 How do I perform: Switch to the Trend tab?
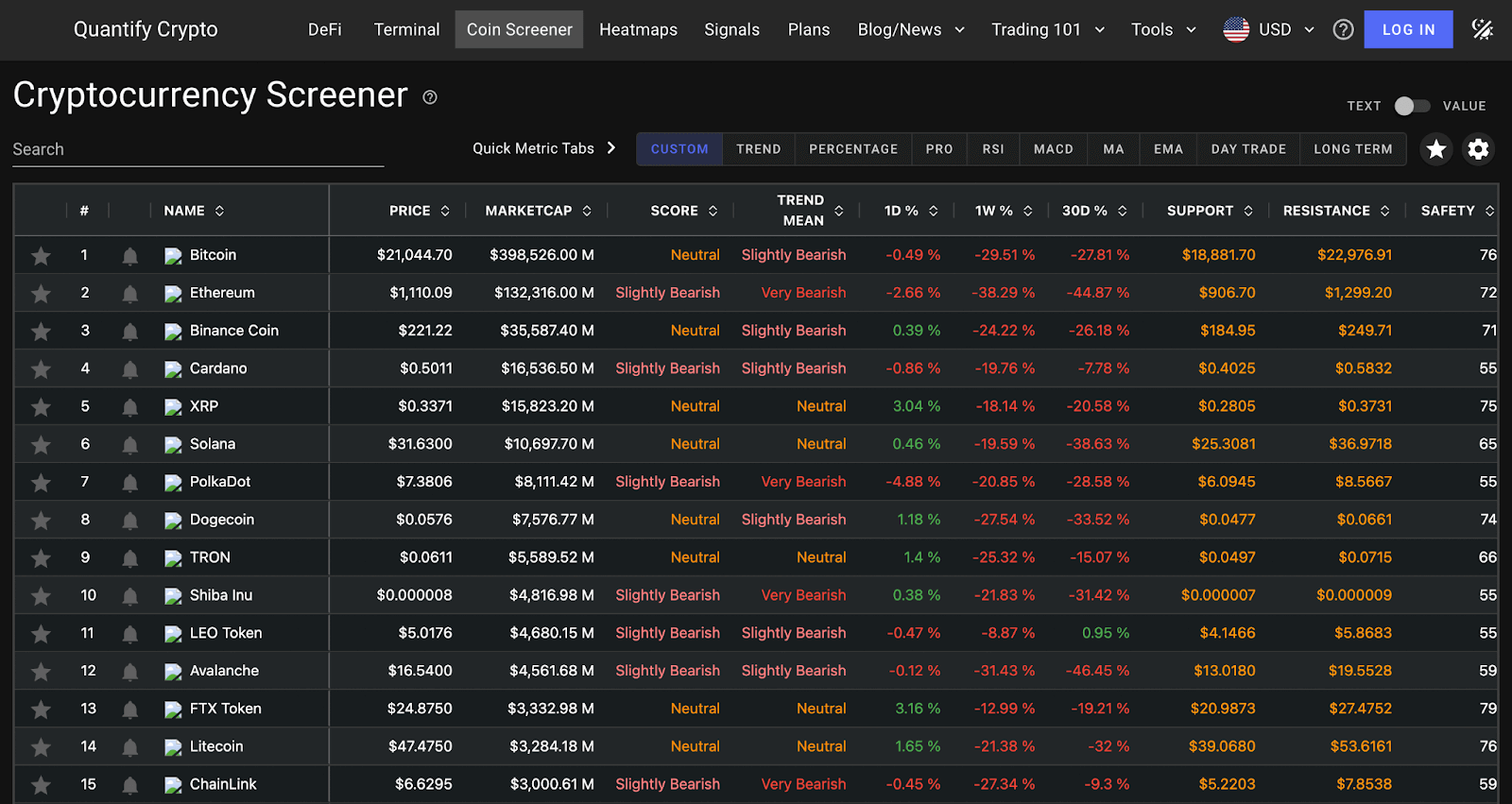coord(759,149)
